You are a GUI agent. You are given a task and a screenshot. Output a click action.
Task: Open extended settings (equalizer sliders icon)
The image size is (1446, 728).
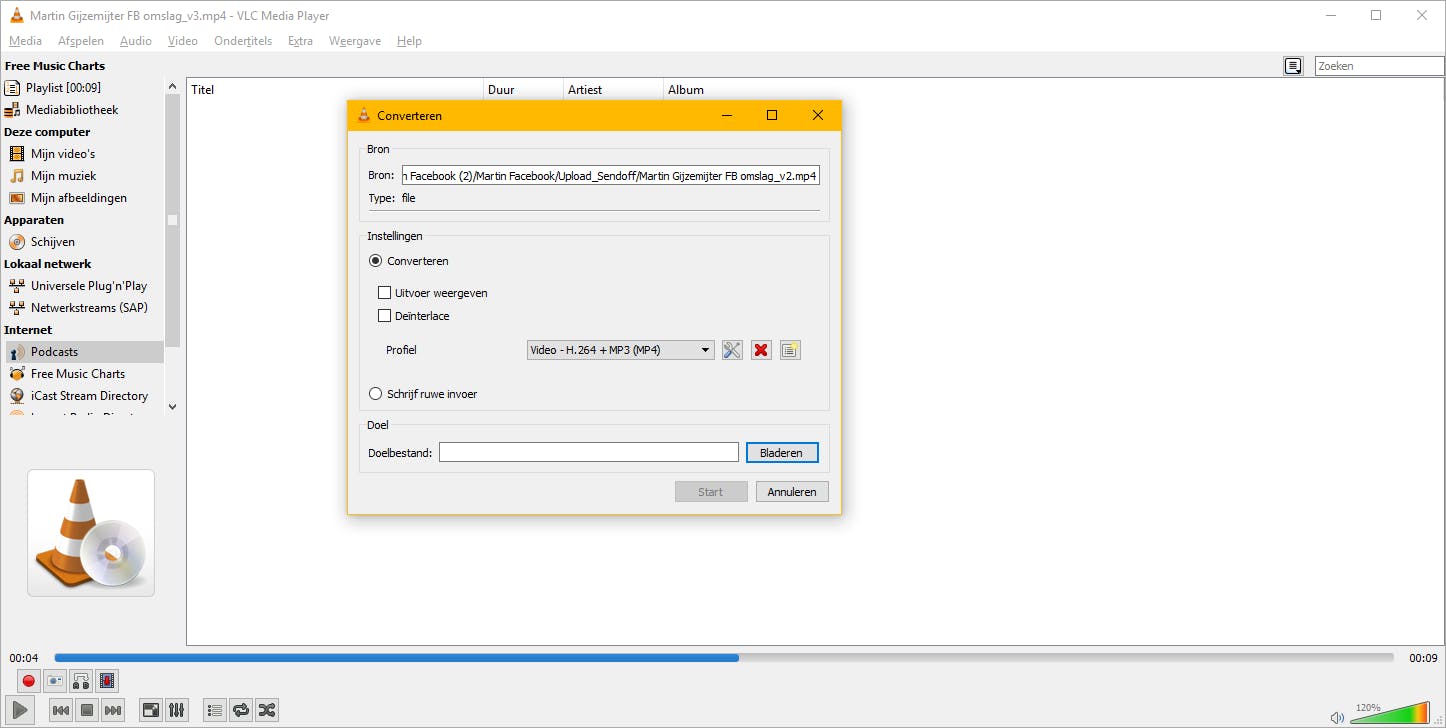(177, 710)
